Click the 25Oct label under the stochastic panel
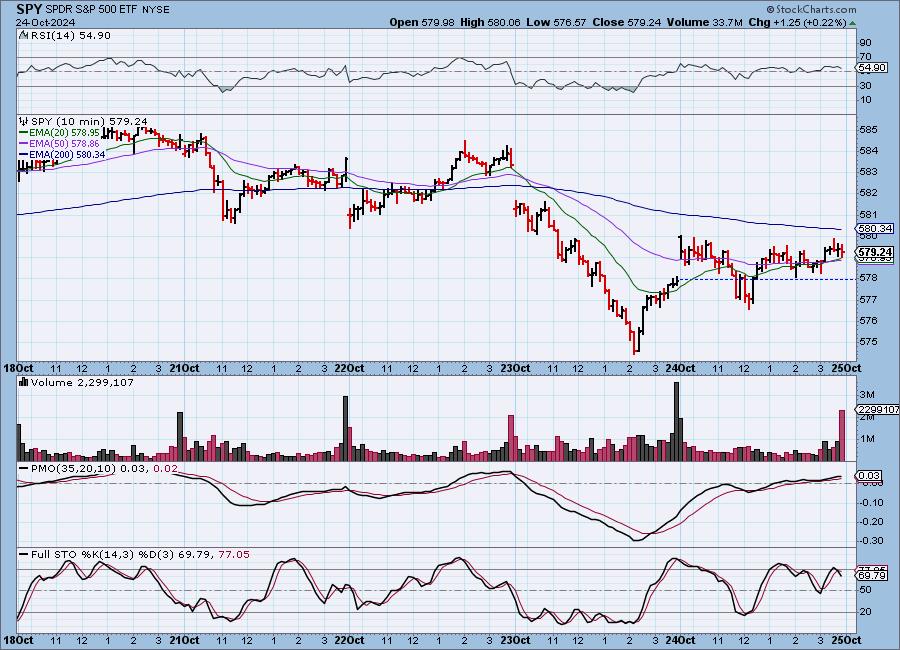 point(846,640)
